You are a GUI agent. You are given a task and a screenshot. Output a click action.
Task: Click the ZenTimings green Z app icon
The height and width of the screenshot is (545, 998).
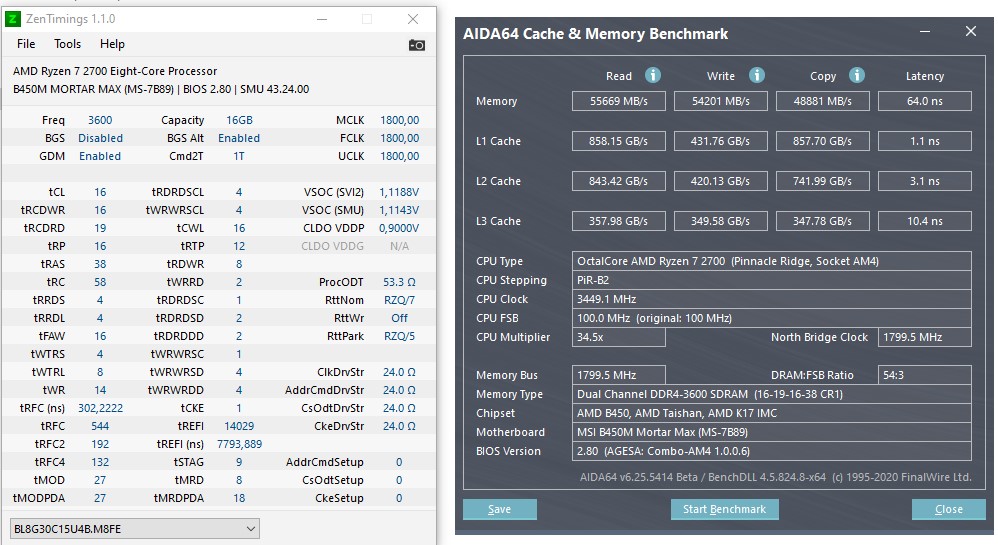[x=12, y=19]
